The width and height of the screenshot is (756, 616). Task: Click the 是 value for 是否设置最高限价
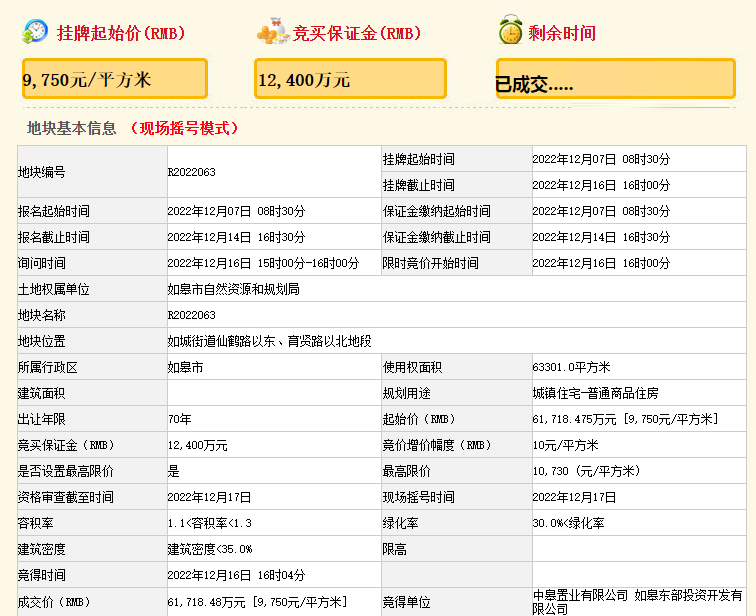(x=174, y=471)
